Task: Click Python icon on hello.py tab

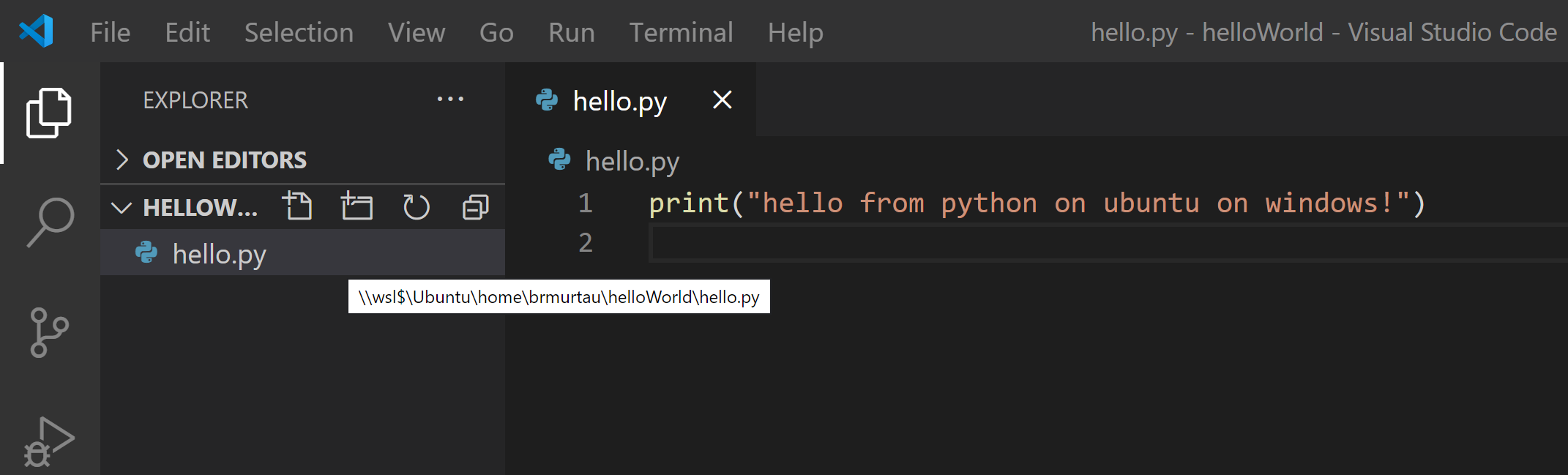Action: (547, 100)
